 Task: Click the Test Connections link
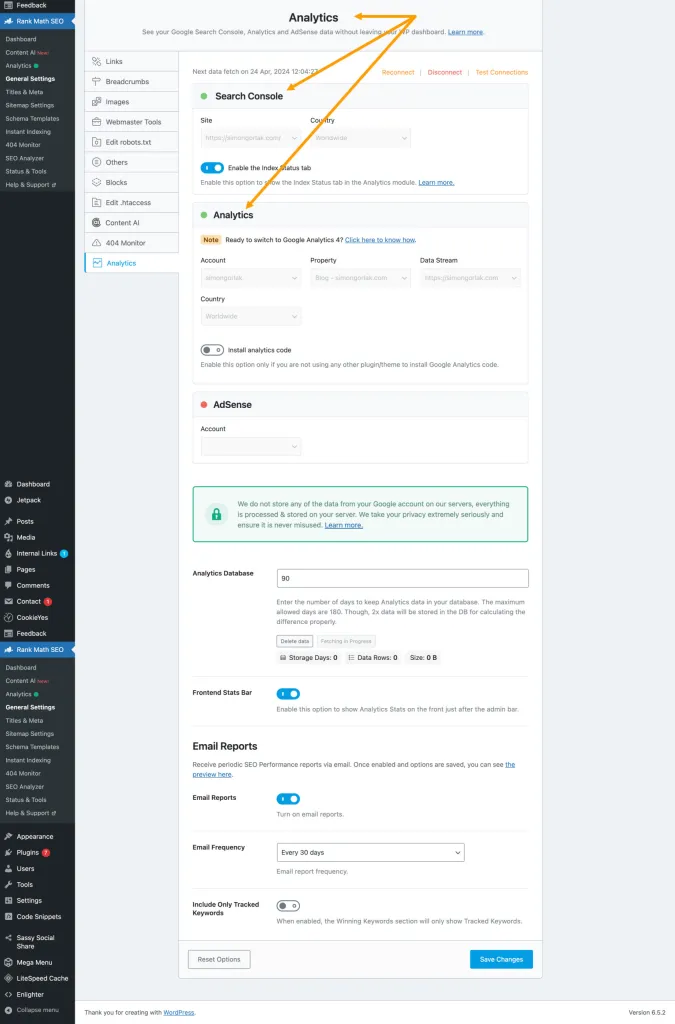[x=501, y=72]
